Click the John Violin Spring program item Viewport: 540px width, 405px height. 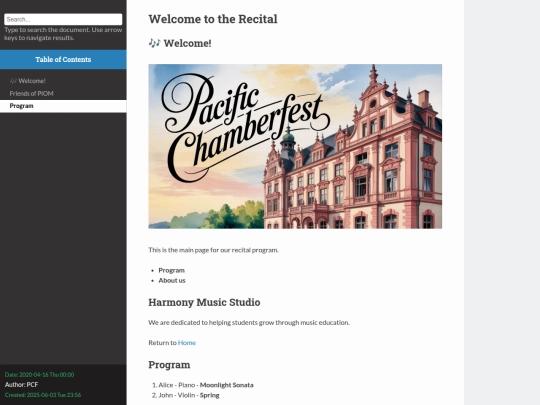coord(189,395)
